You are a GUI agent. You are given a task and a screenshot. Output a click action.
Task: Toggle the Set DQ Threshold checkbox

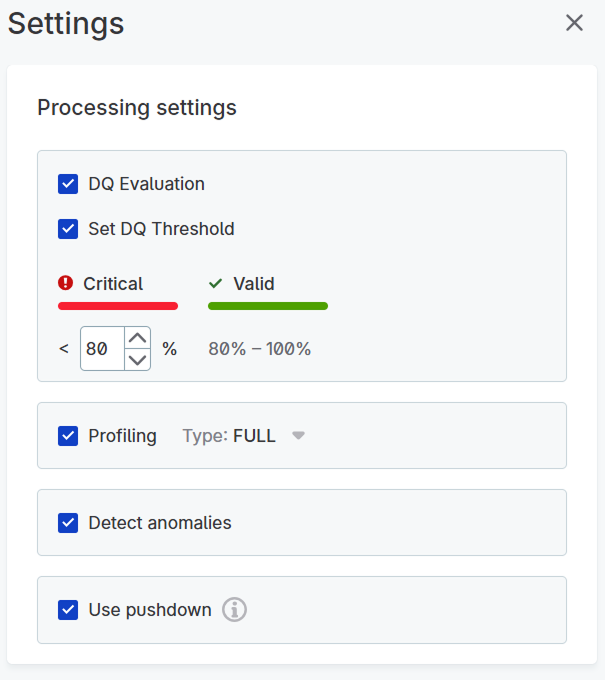(x=68, y=229)
